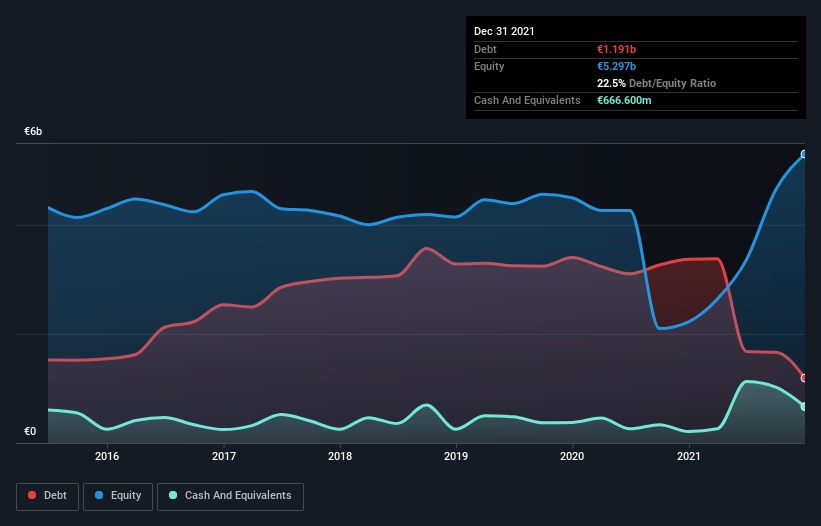Click the teal Cash end-point marker

click(804, 407)
